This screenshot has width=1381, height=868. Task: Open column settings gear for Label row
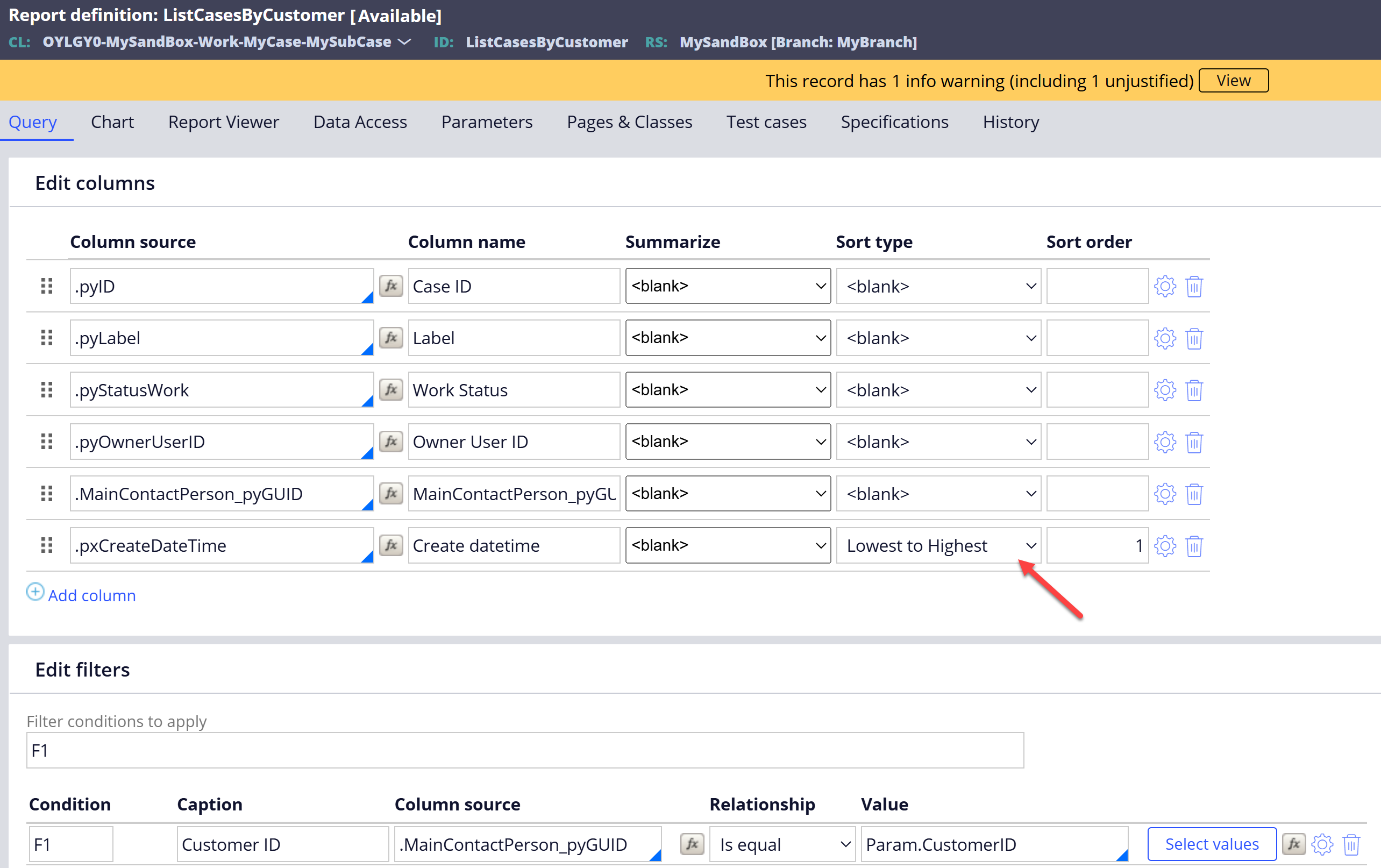[1165, 338]
